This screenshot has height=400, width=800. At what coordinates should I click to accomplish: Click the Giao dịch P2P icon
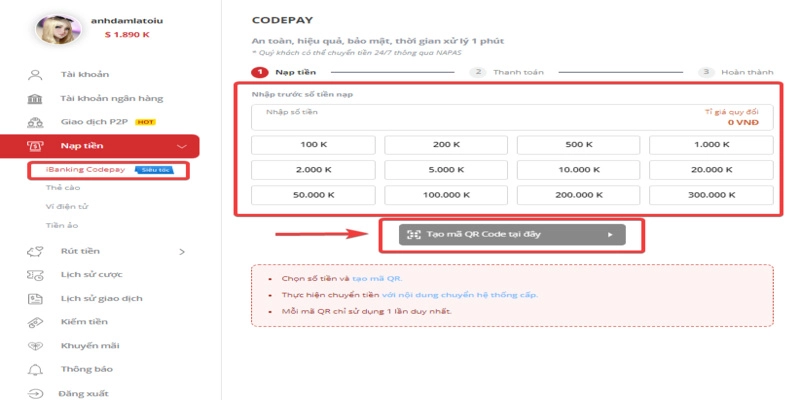(x=35, y=122)
